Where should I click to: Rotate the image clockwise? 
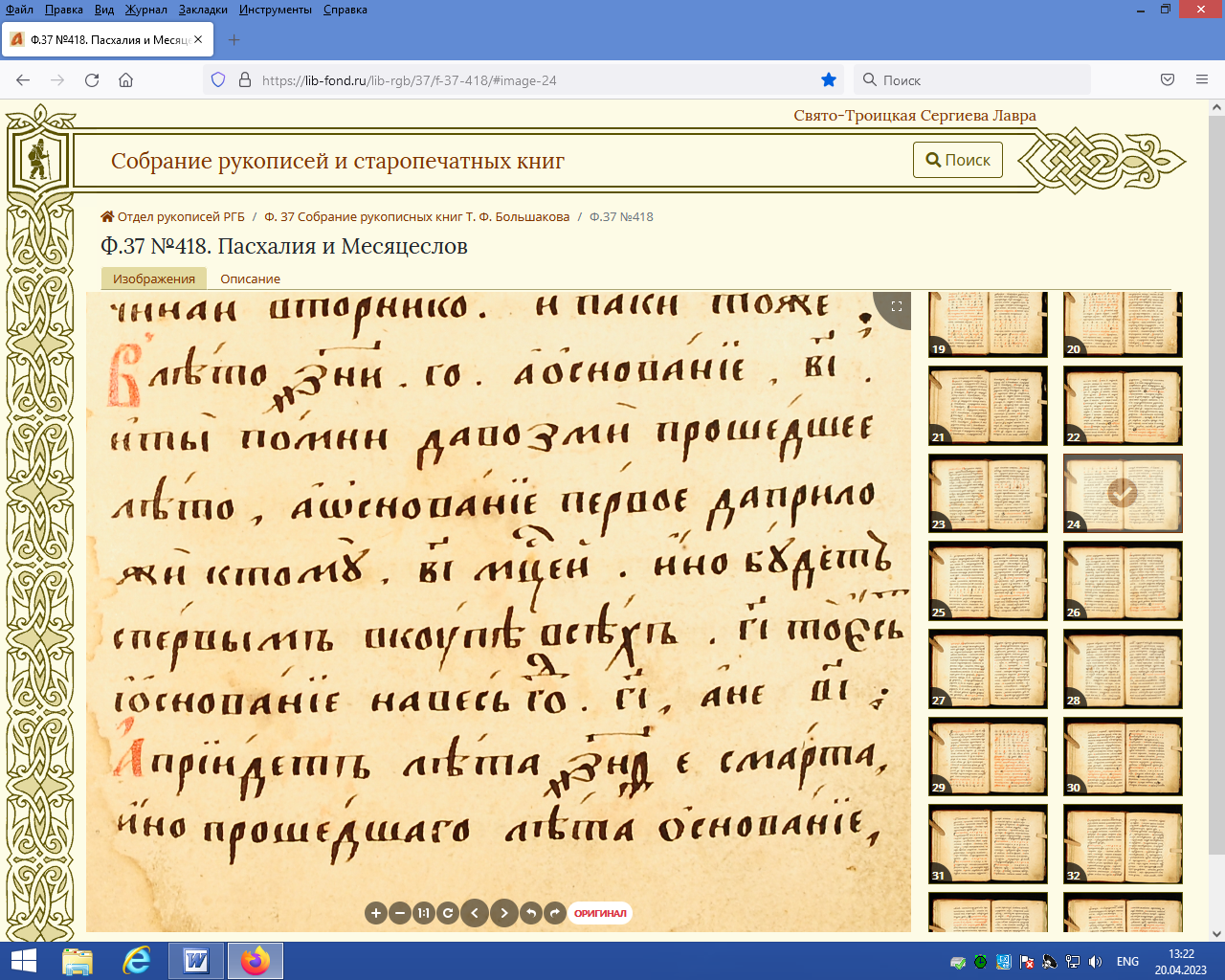pyautogui.click(x=555, y=913)
